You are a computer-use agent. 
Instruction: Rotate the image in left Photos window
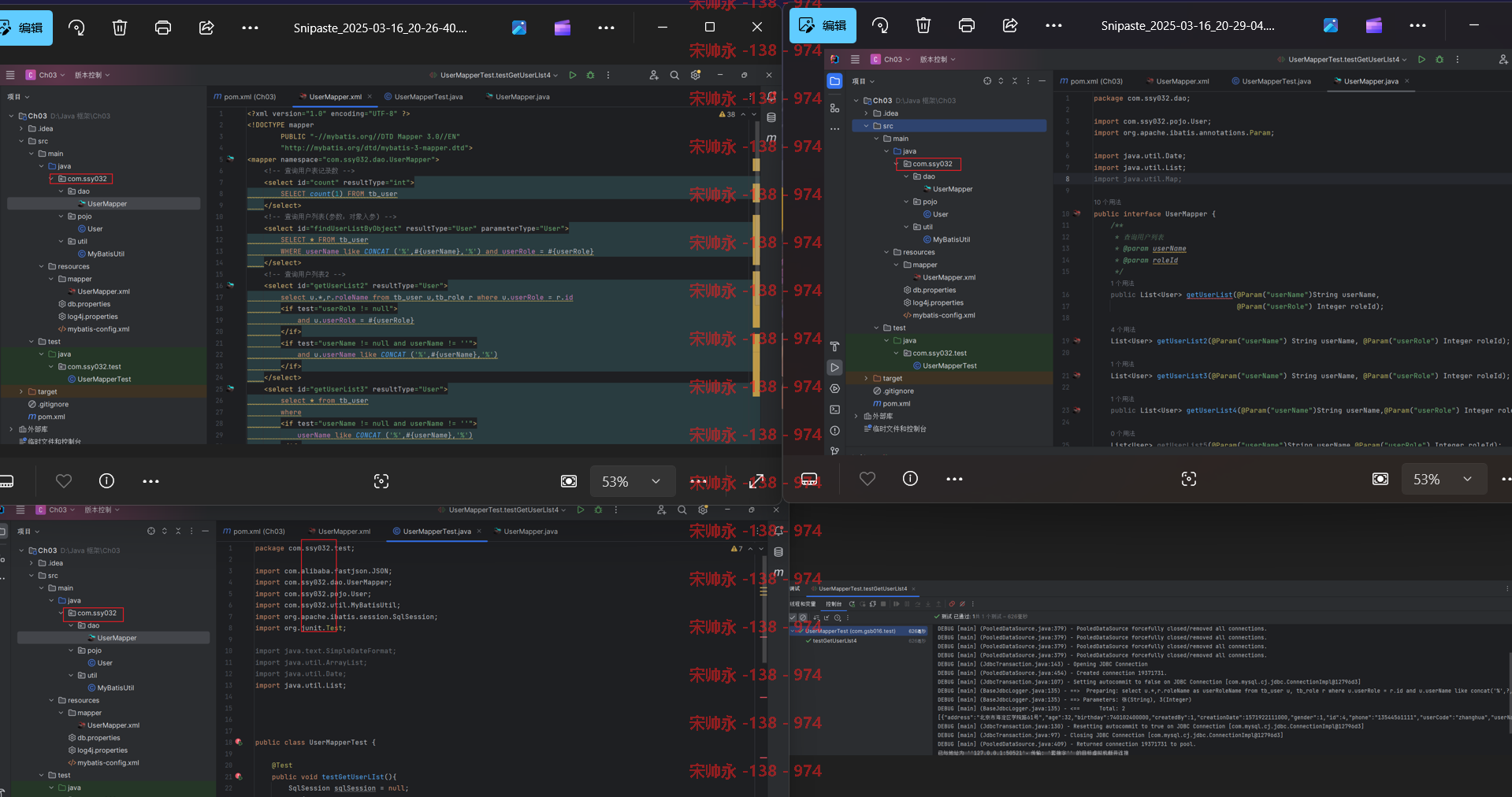coord(76,28)
